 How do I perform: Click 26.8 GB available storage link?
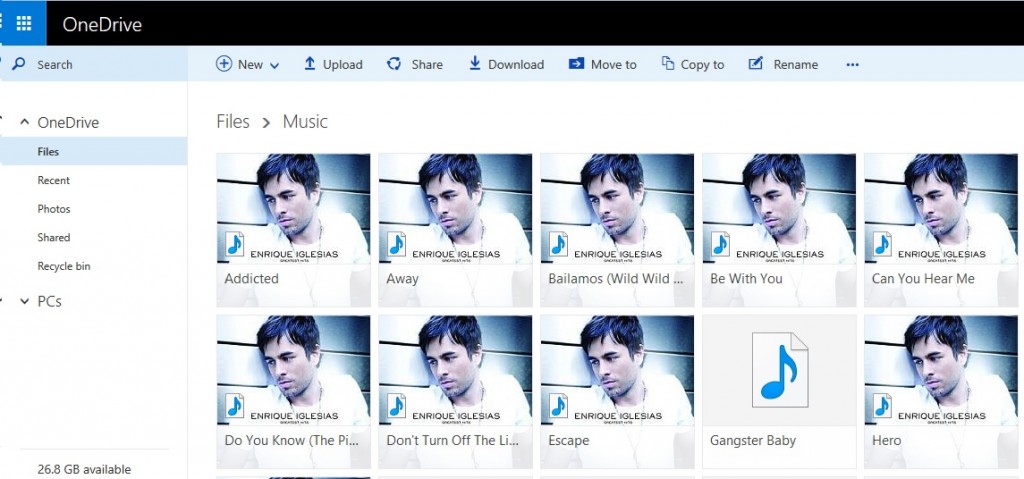pyautogui.click(x=84, y=469)
